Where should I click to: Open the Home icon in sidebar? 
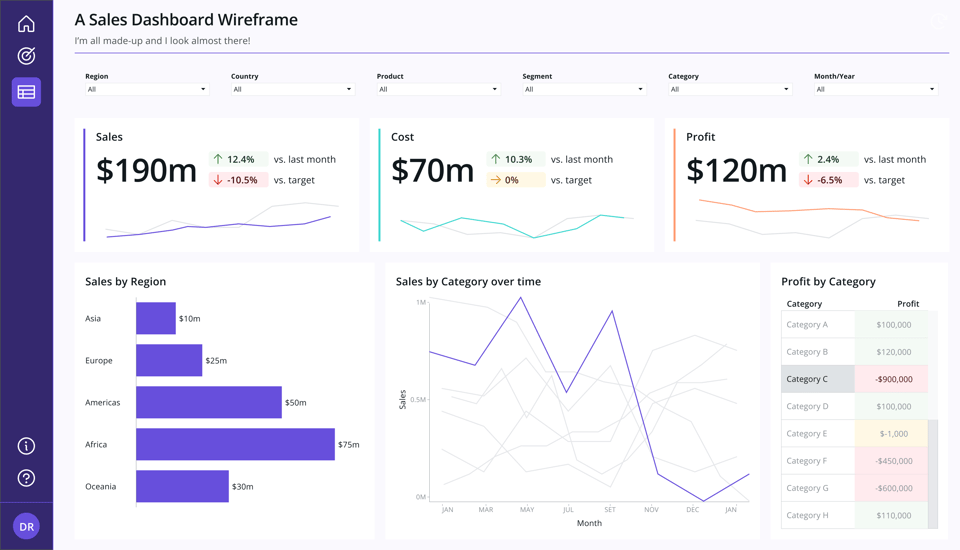[26, 24]
